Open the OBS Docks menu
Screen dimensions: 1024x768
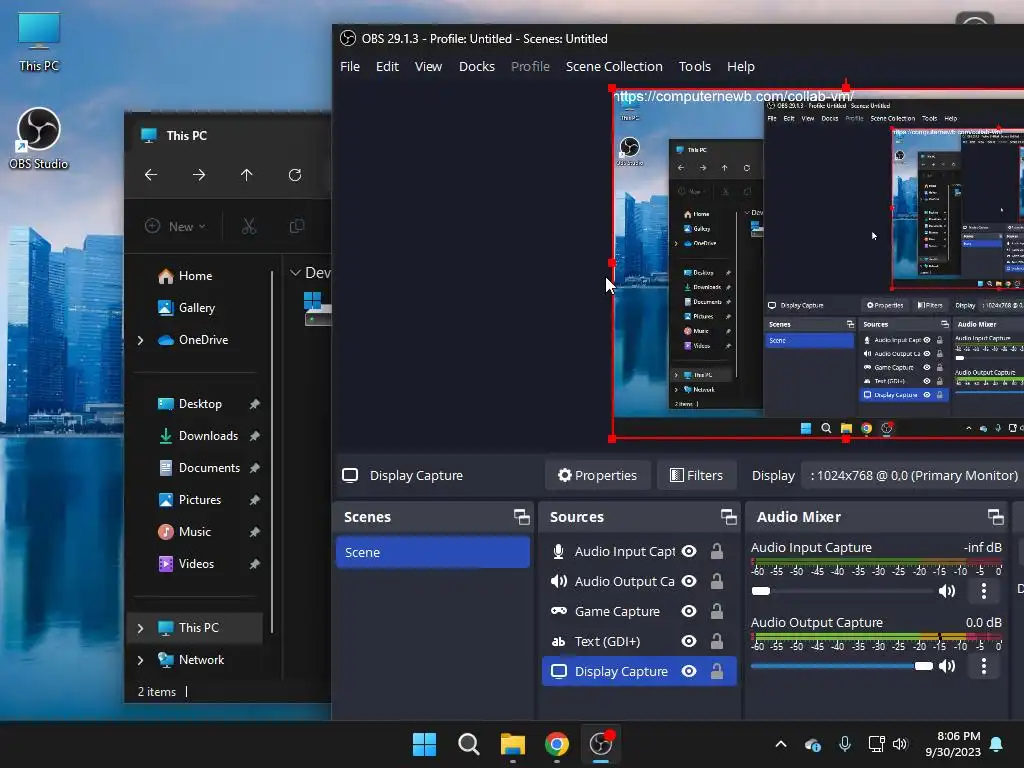point(477,67)
